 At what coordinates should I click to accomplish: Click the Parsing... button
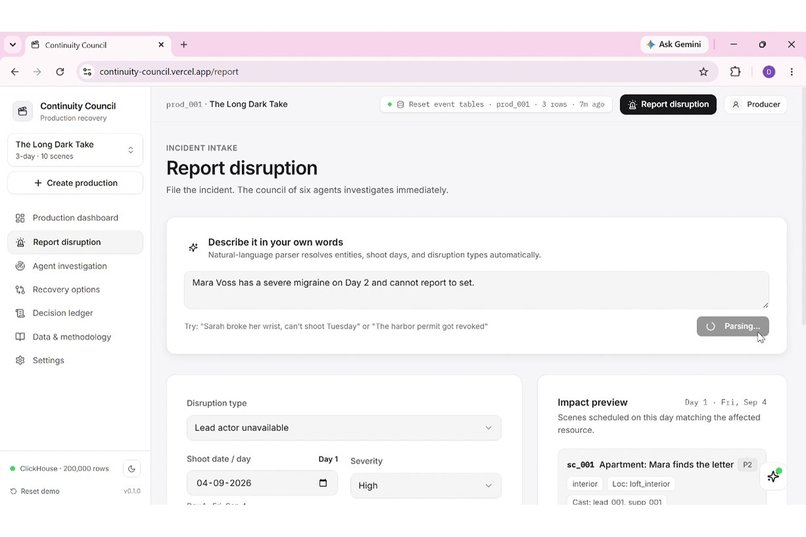(732, 326)
